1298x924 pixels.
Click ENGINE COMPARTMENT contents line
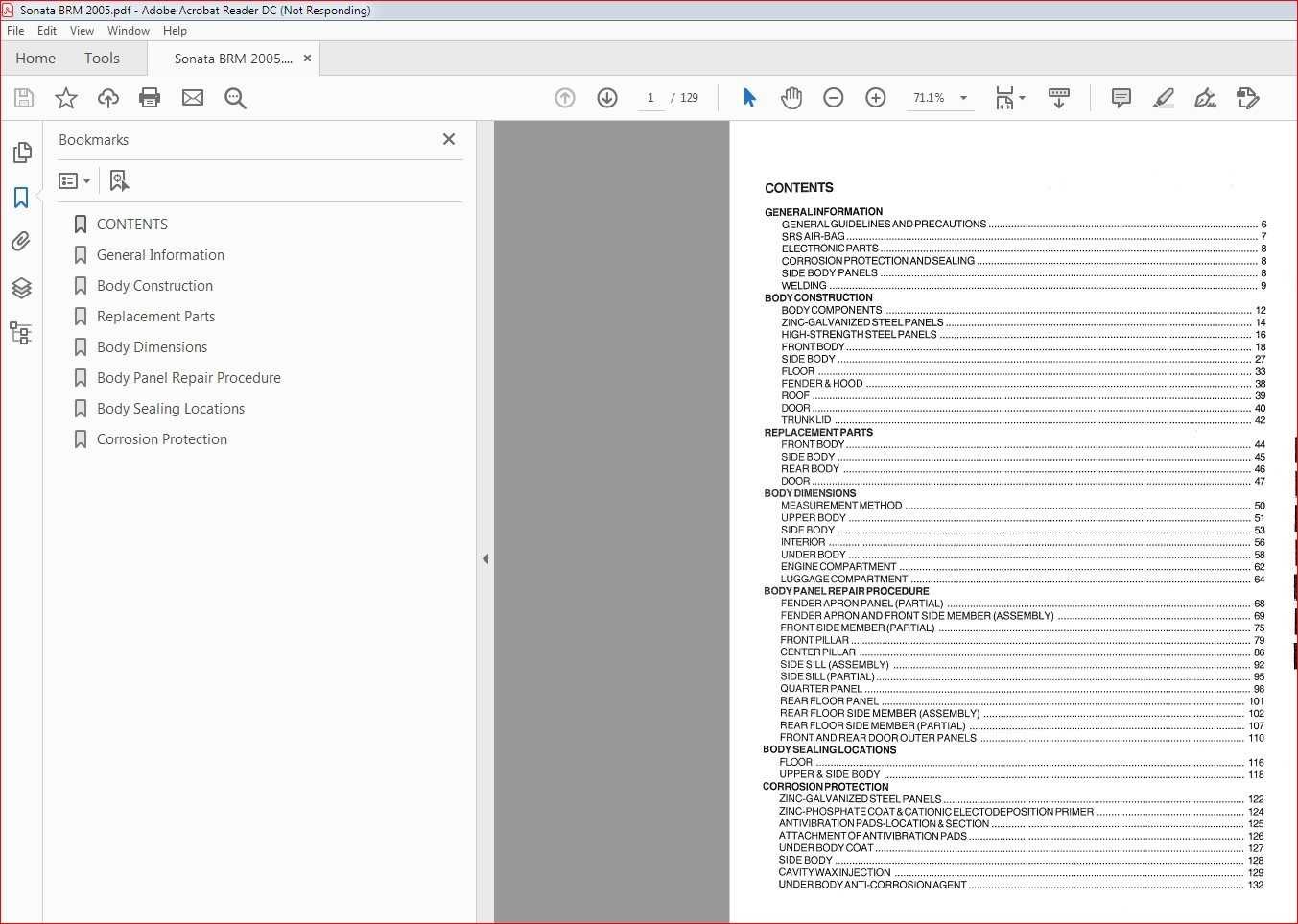click(x=1023, y=567)
